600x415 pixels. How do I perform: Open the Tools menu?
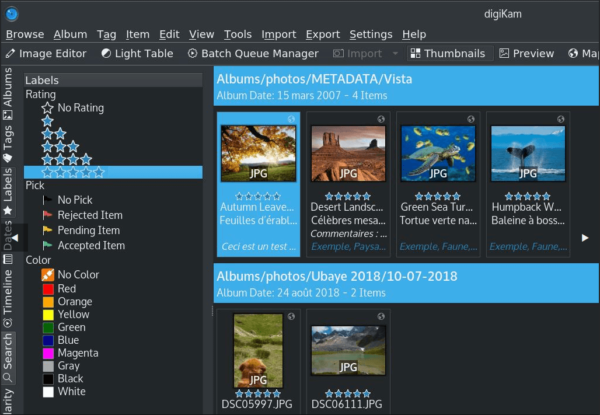(x=238, y=34)
